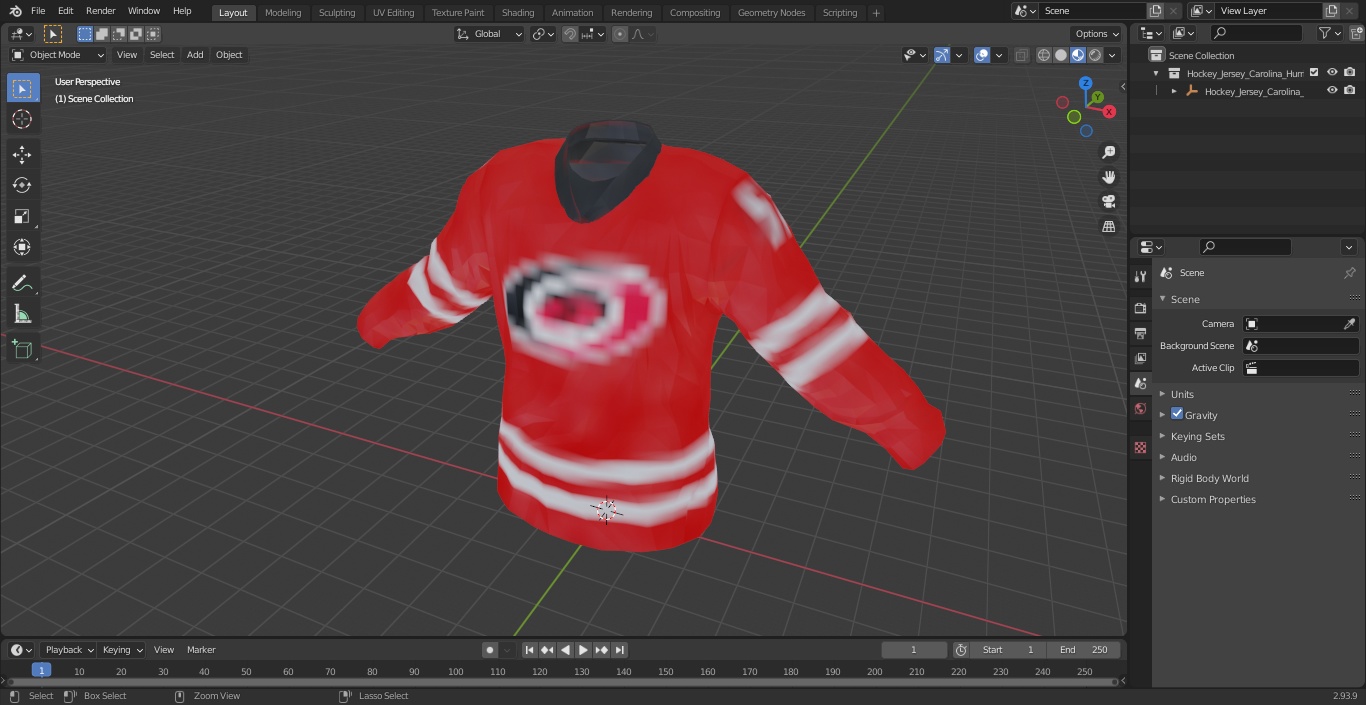The image size is (1366, 705).
Task: Jump to the last frame
Action: click(x=620, y=650)
